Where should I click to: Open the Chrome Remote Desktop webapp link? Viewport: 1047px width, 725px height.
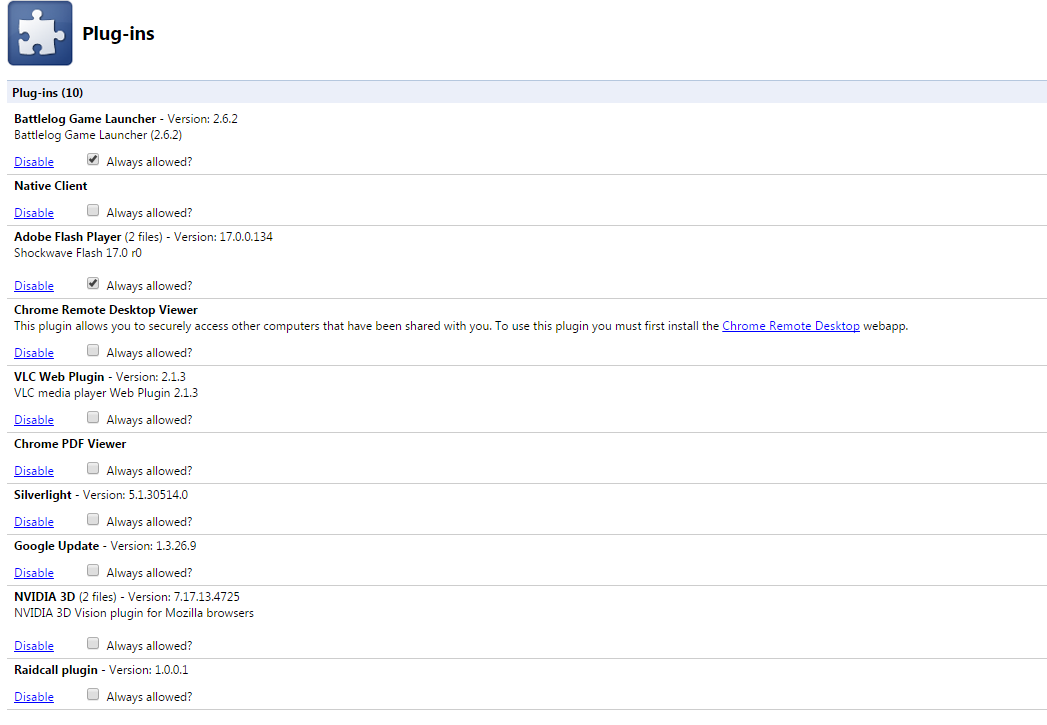[x=791, y=326]
